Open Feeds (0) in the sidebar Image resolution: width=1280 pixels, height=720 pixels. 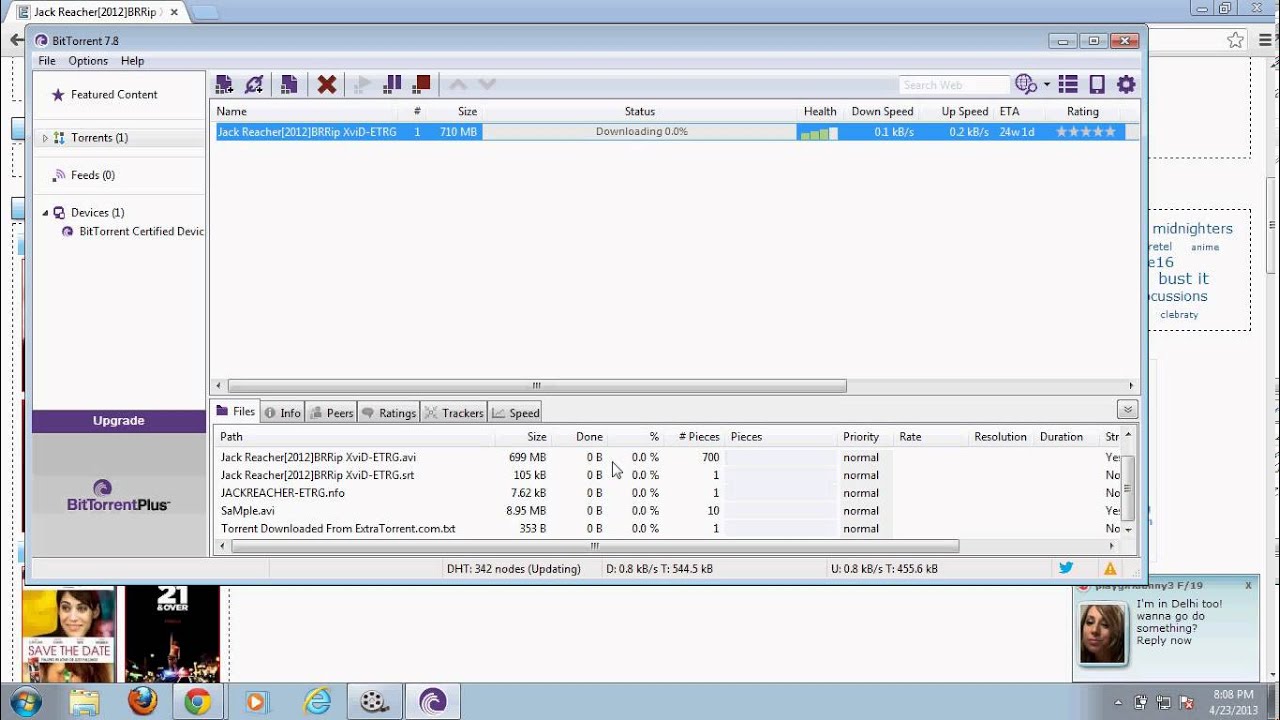(92, 175)
